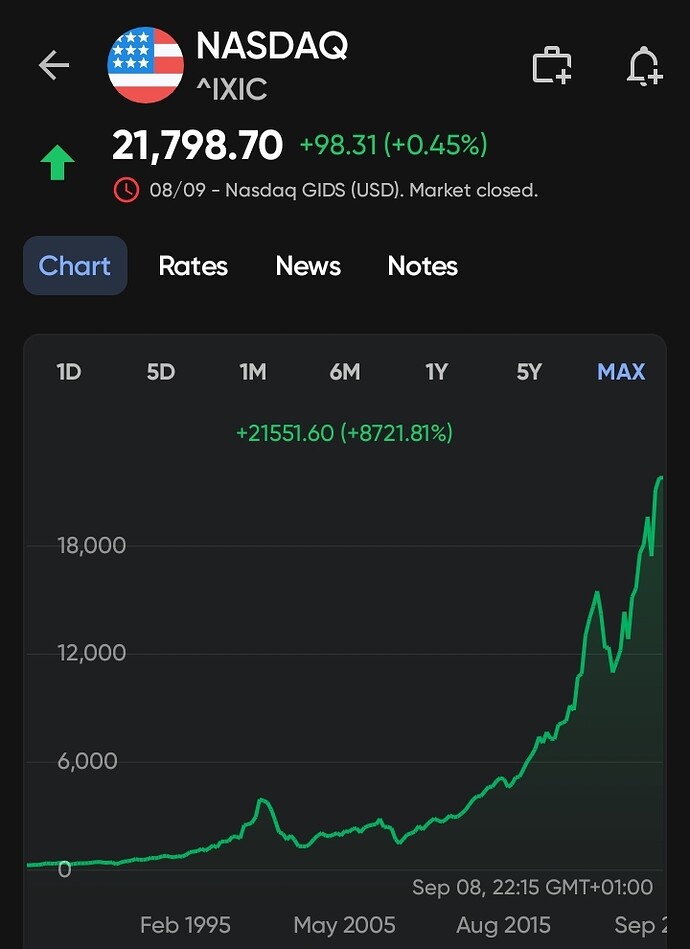Tap the NASDAQ ^IXIC title text

(x=272, y=67)
